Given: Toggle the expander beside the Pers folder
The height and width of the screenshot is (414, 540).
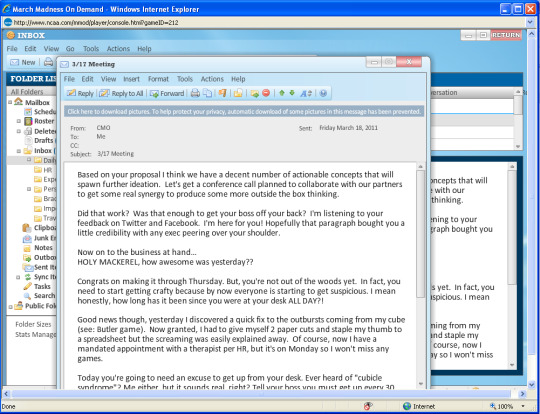Looking at the screenshot, I should pos(29,189).
